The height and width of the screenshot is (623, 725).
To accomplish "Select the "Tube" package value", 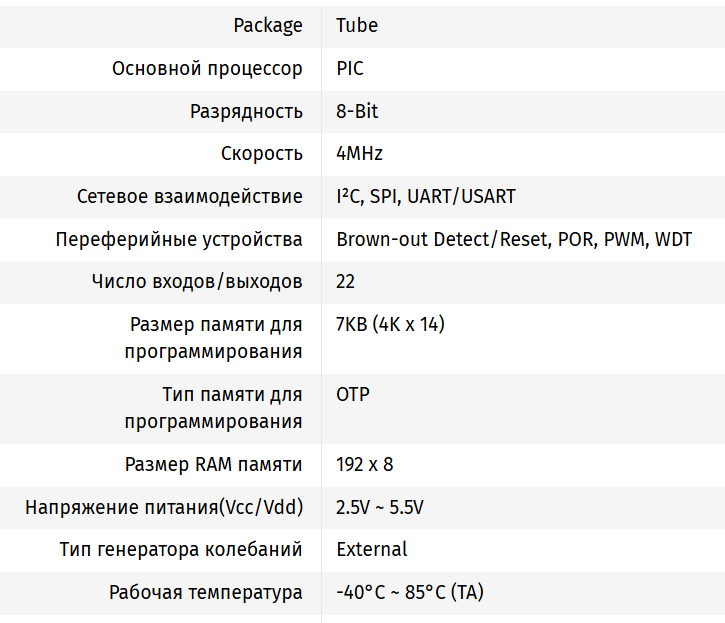I will [357, 26].
